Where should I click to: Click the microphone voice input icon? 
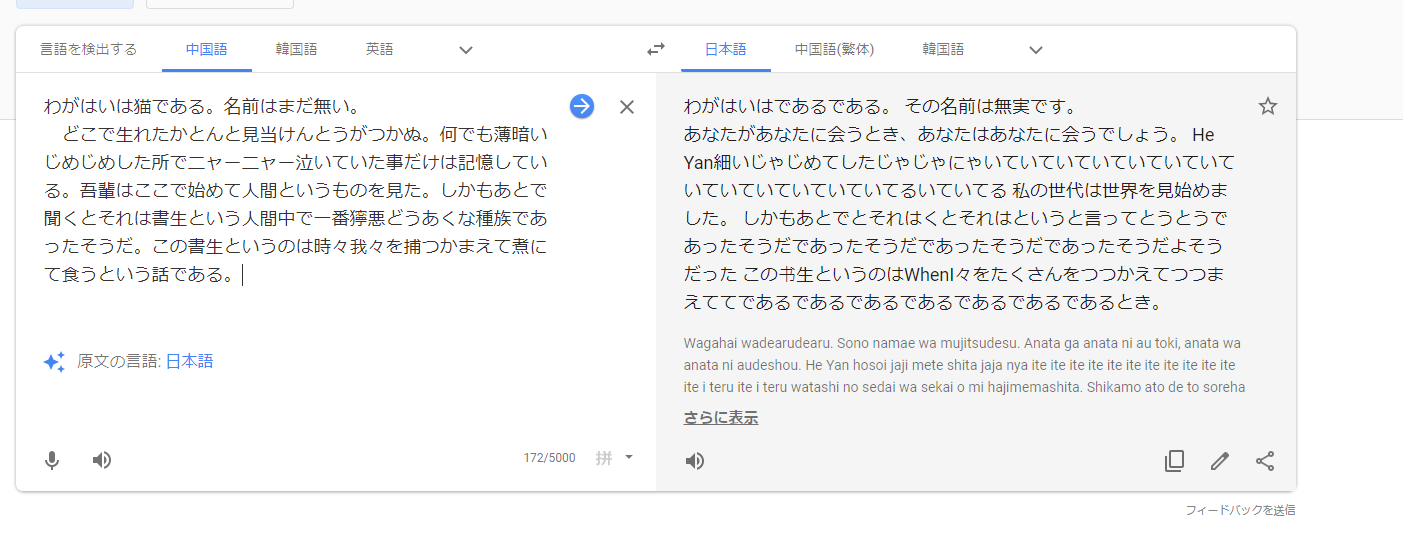(52, 460)
